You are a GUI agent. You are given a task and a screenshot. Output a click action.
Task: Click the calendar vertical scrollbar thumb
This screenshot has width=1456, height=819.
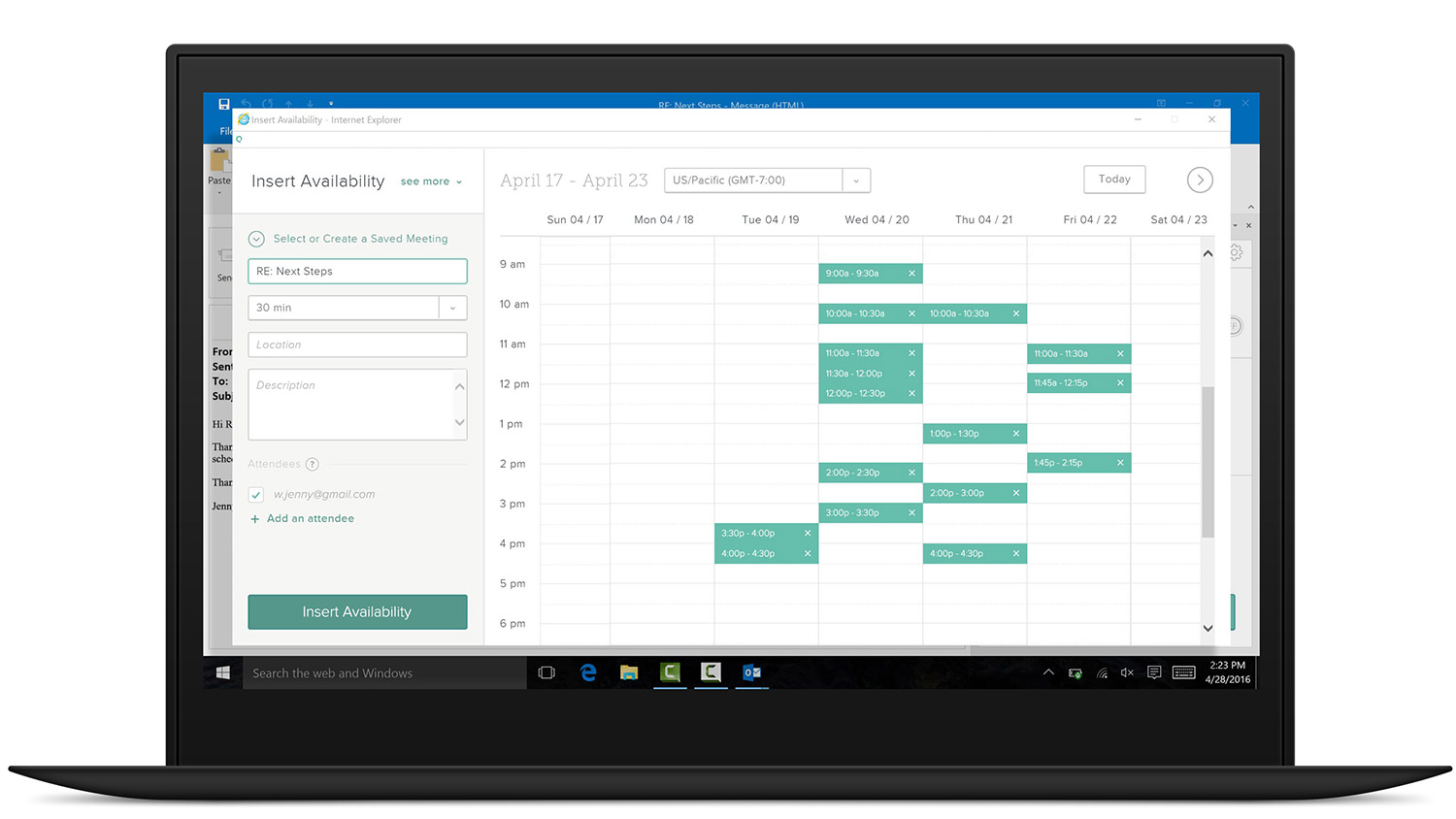[1208, 461]
